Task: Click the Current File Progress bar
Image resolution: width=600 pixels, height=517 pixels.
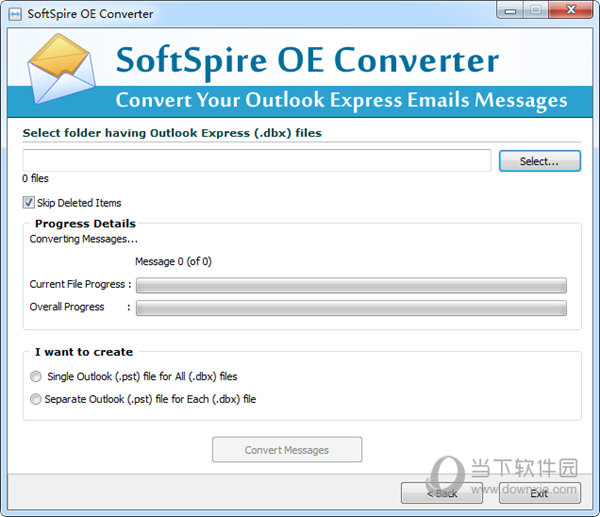Action: (351, 285)
